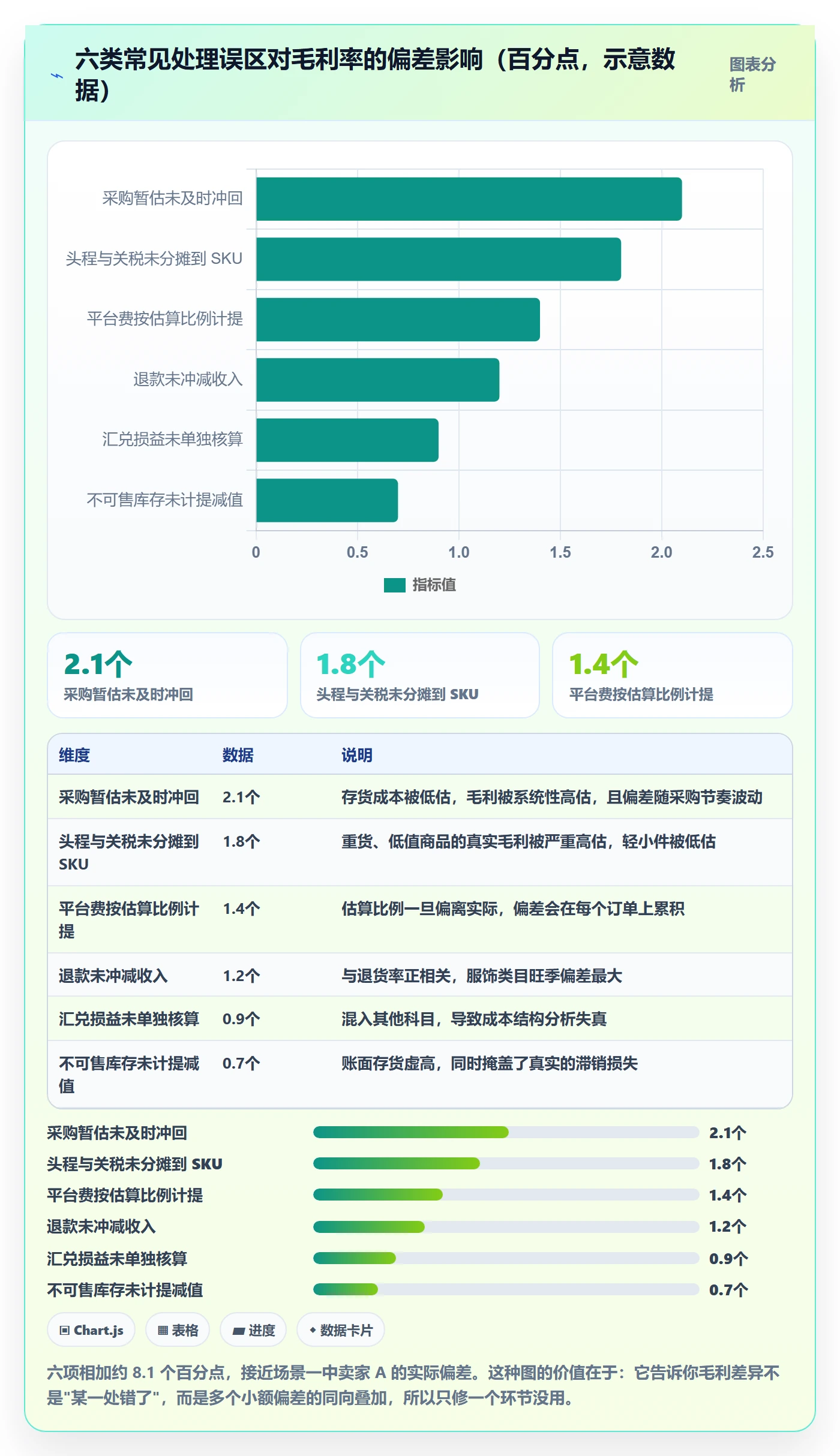Select the 混入其他科目 description cell
The image size is (840, 1456).
click(x=474, y=1019)
